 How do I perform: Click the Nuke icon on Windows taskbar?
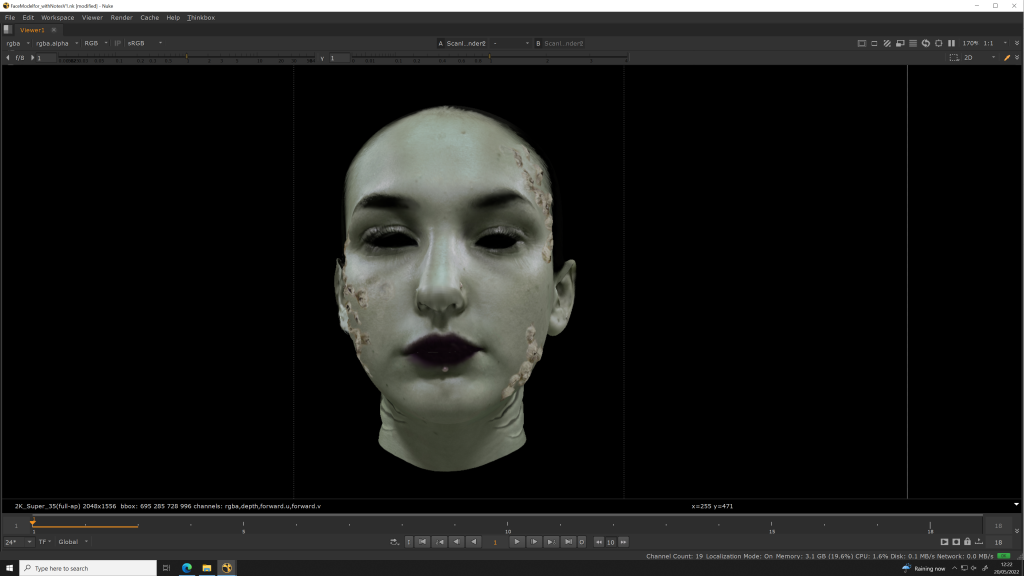click(x=227, y=568)
